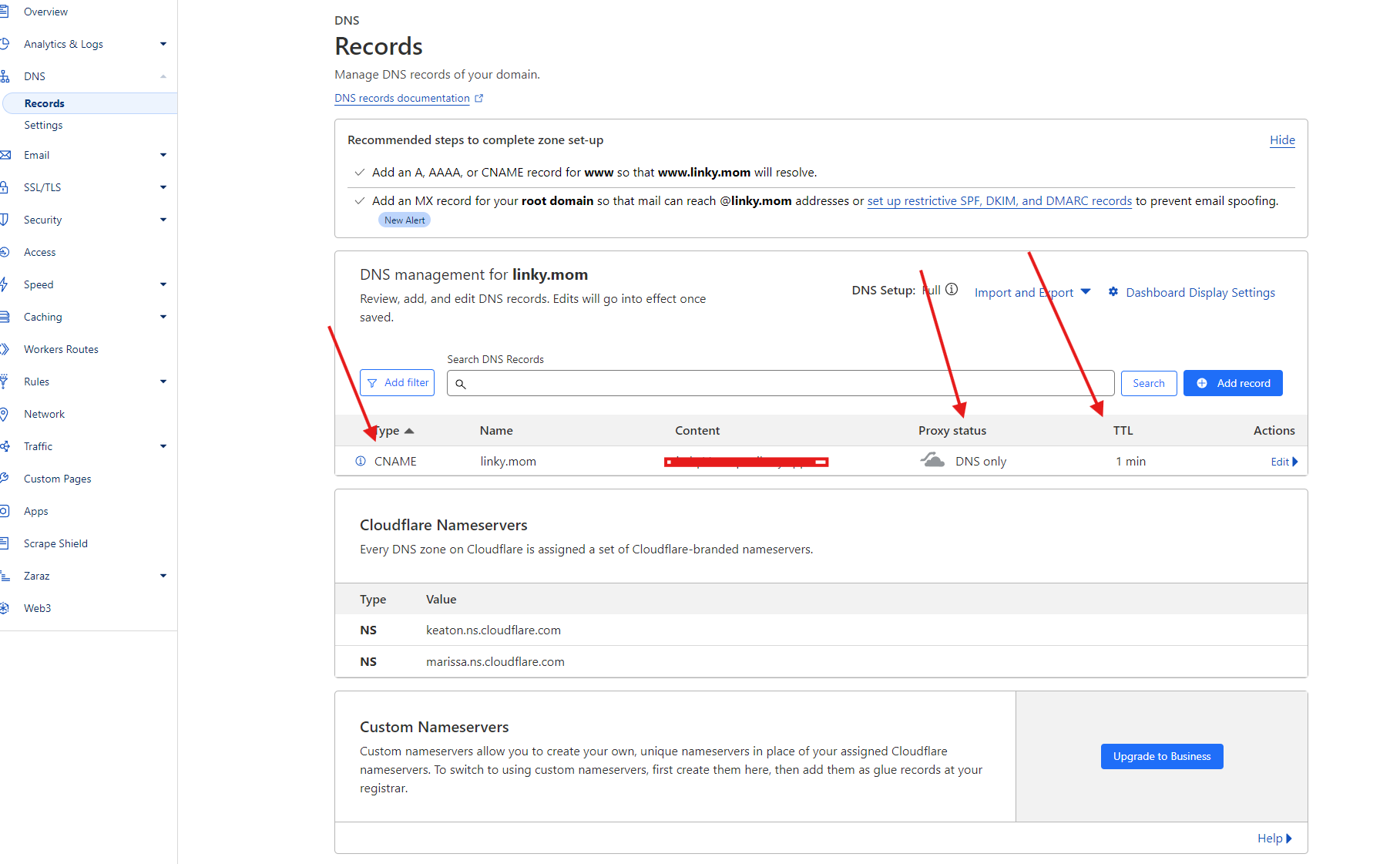Click the magnifier icon in search field

461,384
